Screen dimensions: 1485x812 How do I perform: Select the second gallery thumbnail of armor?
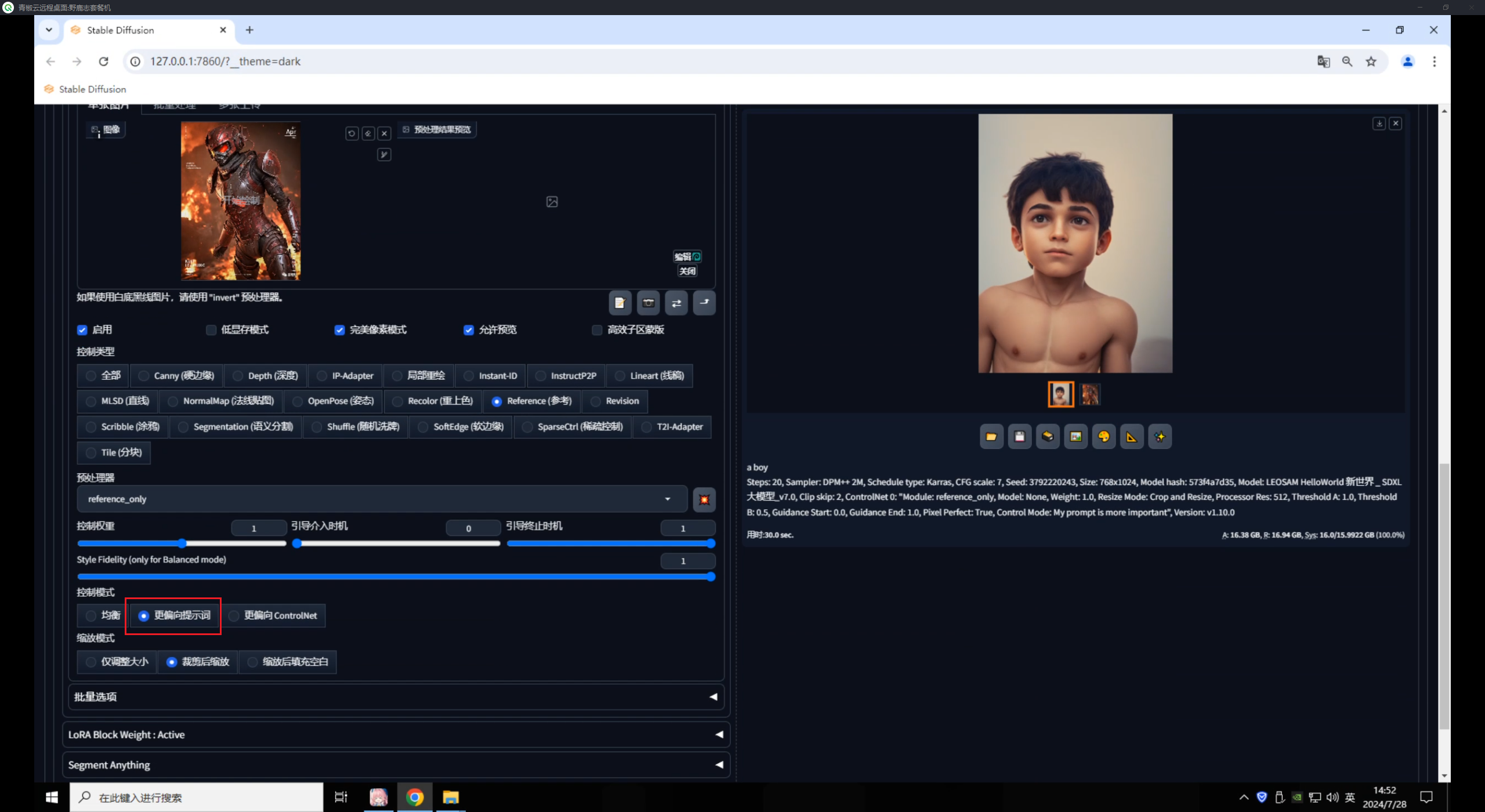coord(1090,395)
